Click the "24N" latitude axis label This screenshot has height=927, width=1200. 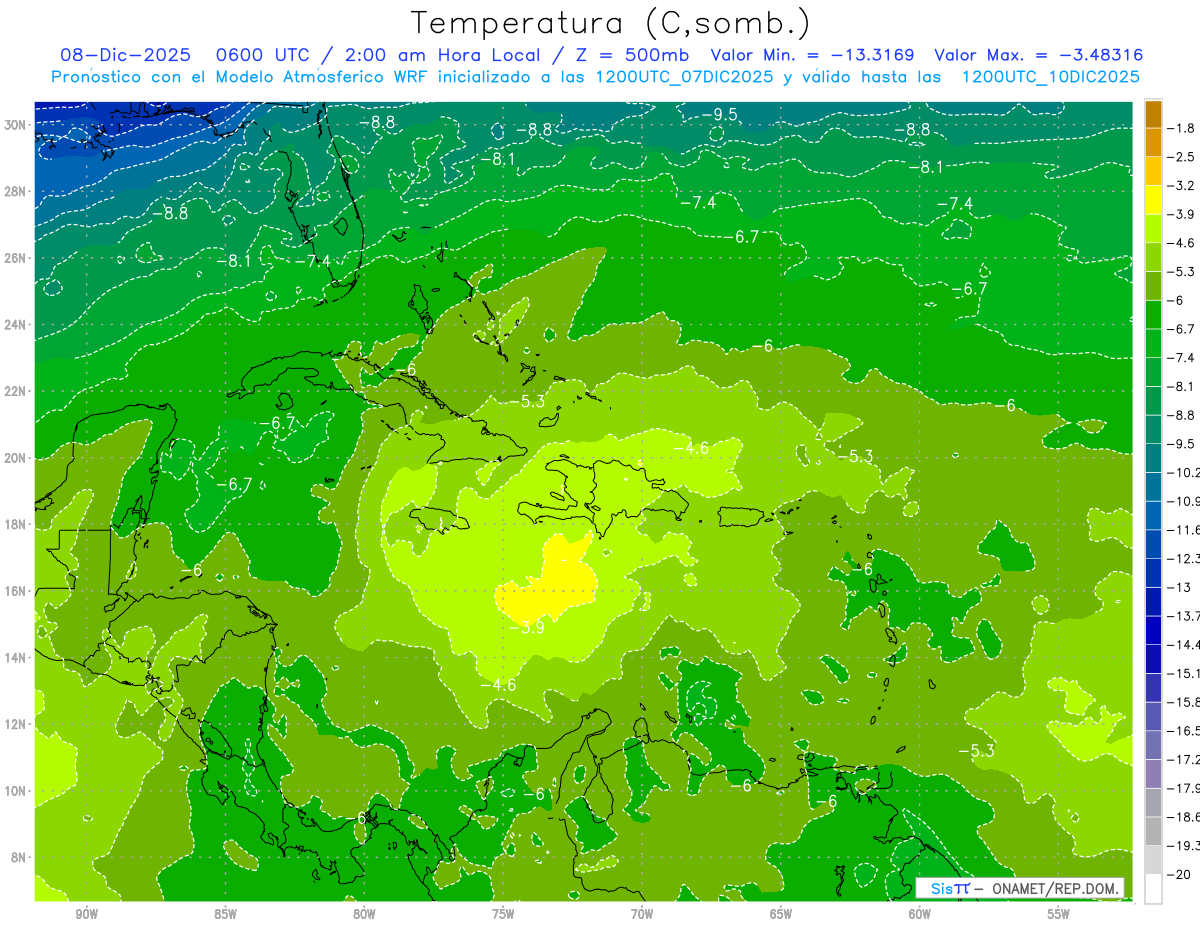pyautogui.click(x=17, y=324)
